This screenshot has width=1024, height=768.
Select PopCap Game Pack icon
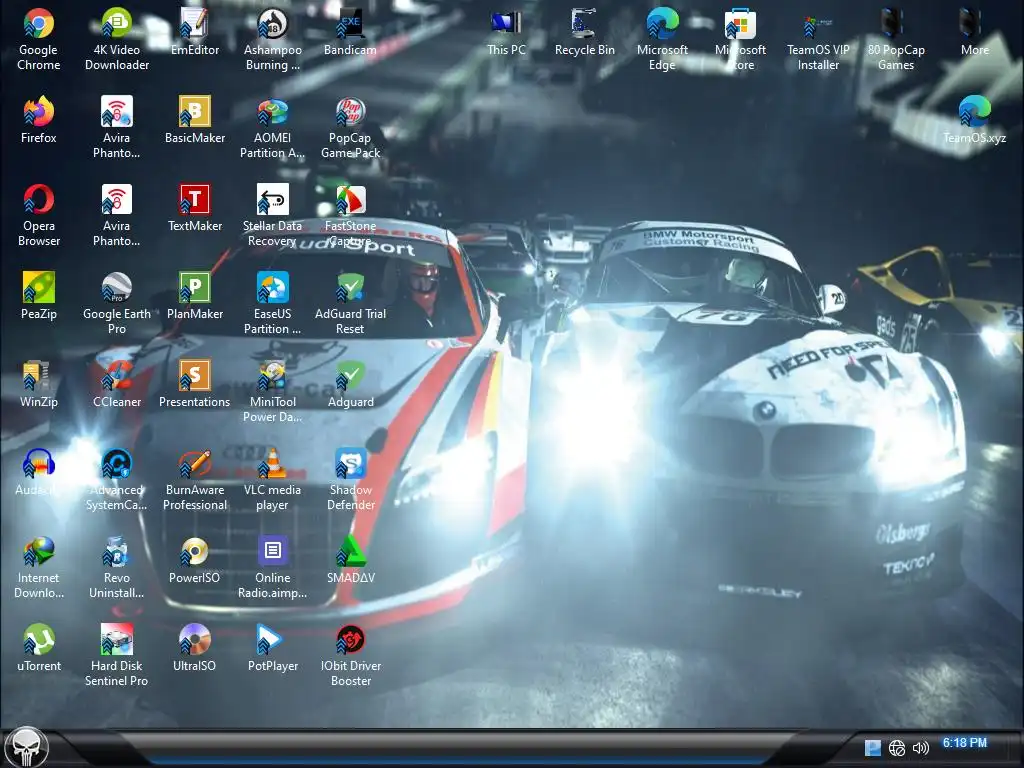(x=350, y=112)
